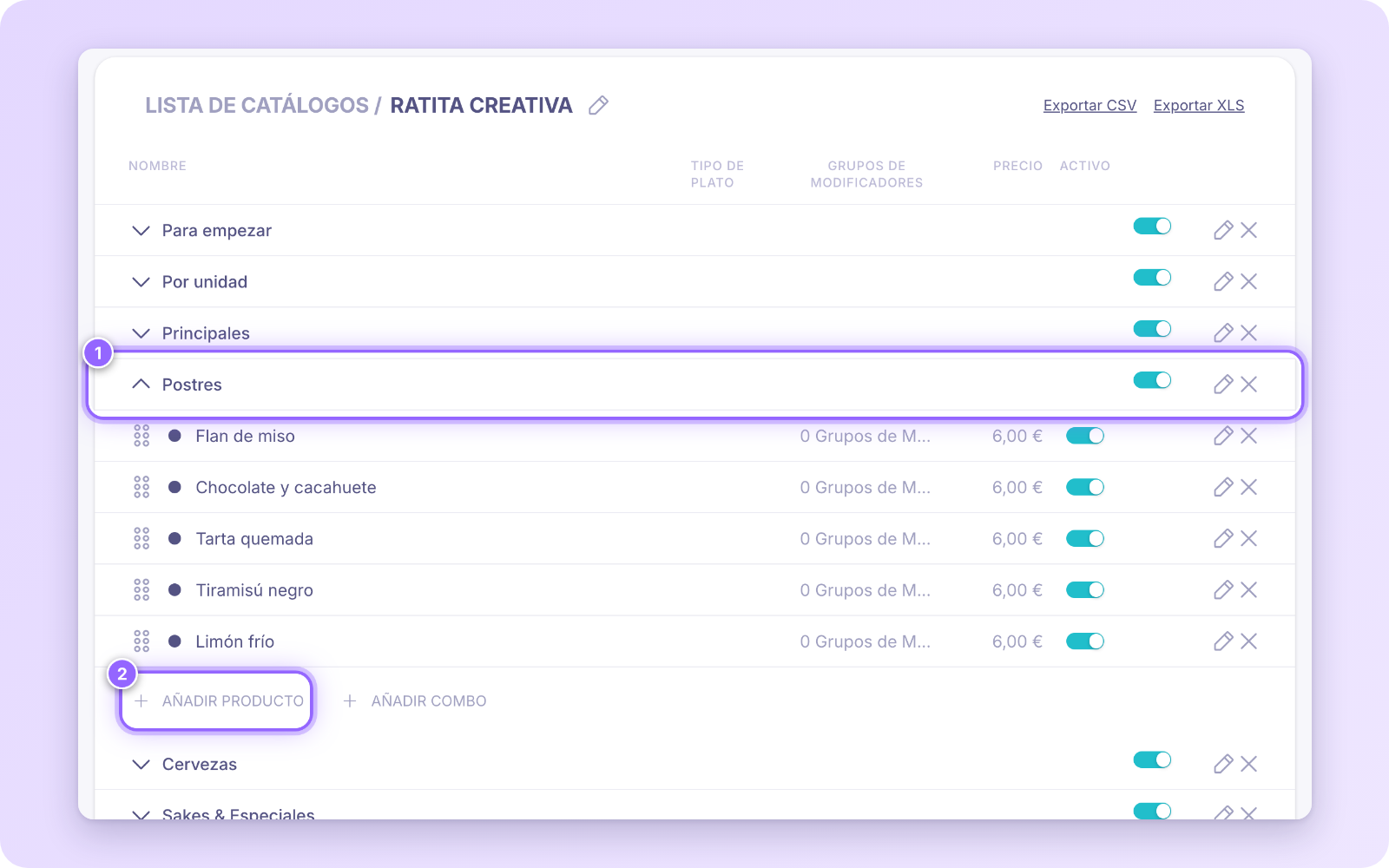
Task: Disable the Para empezar category toggle
Action: 1152,226
